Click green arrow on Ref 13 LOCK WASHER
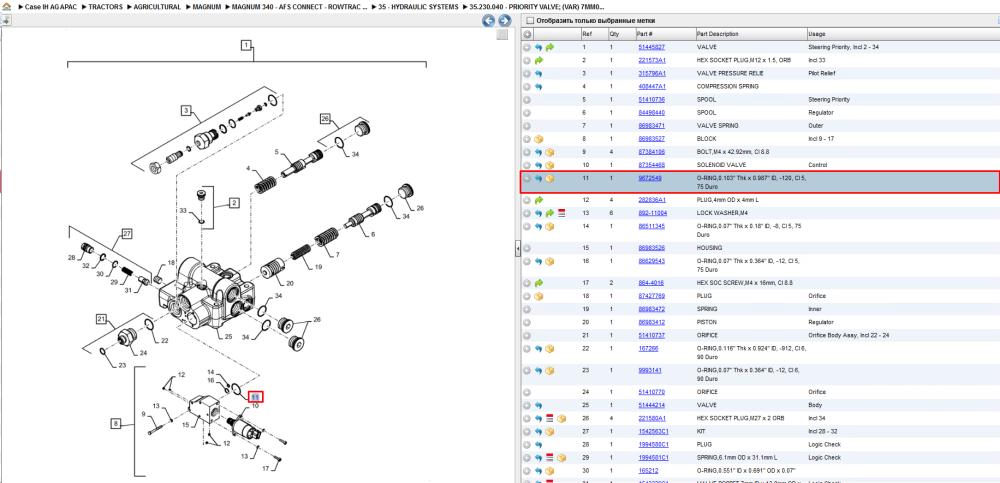 tap(550, 213)
